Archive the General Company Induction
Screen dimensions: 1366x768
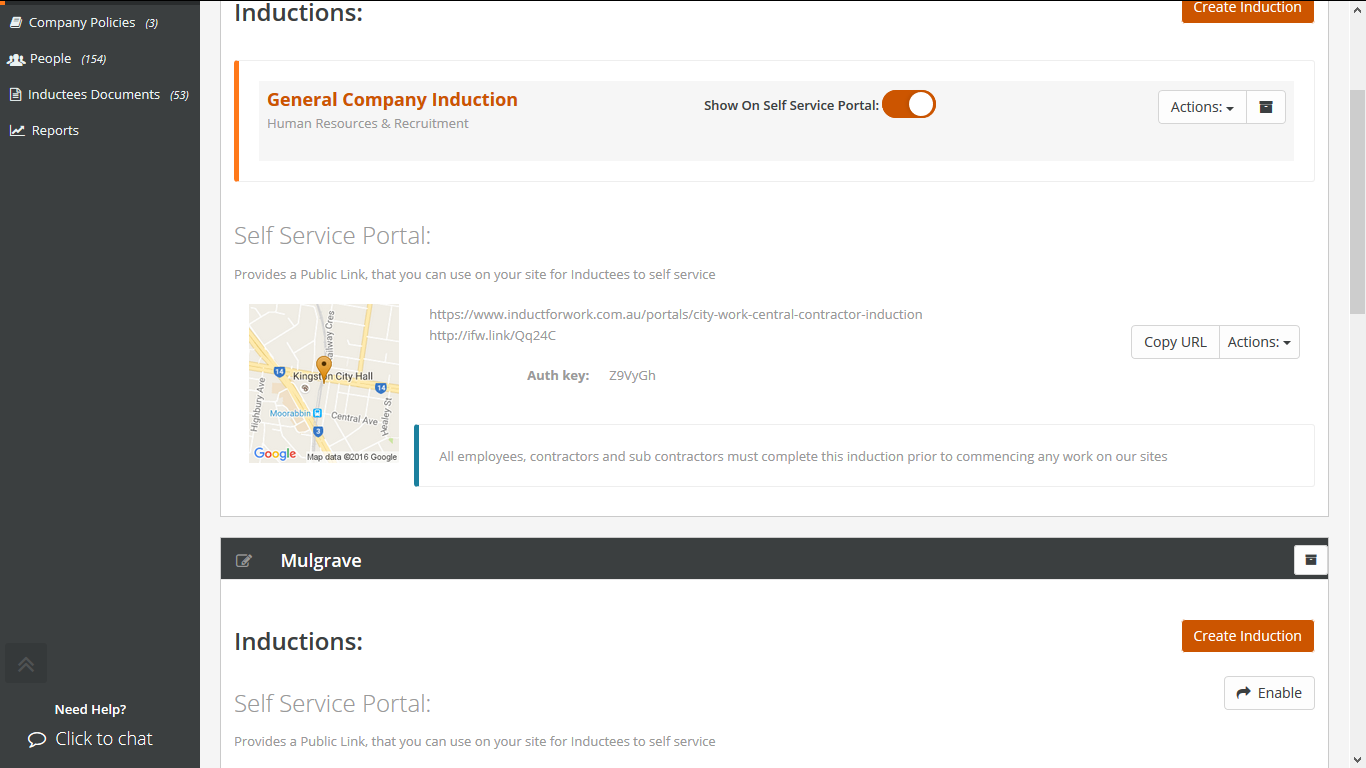(x=1265, y=107)
